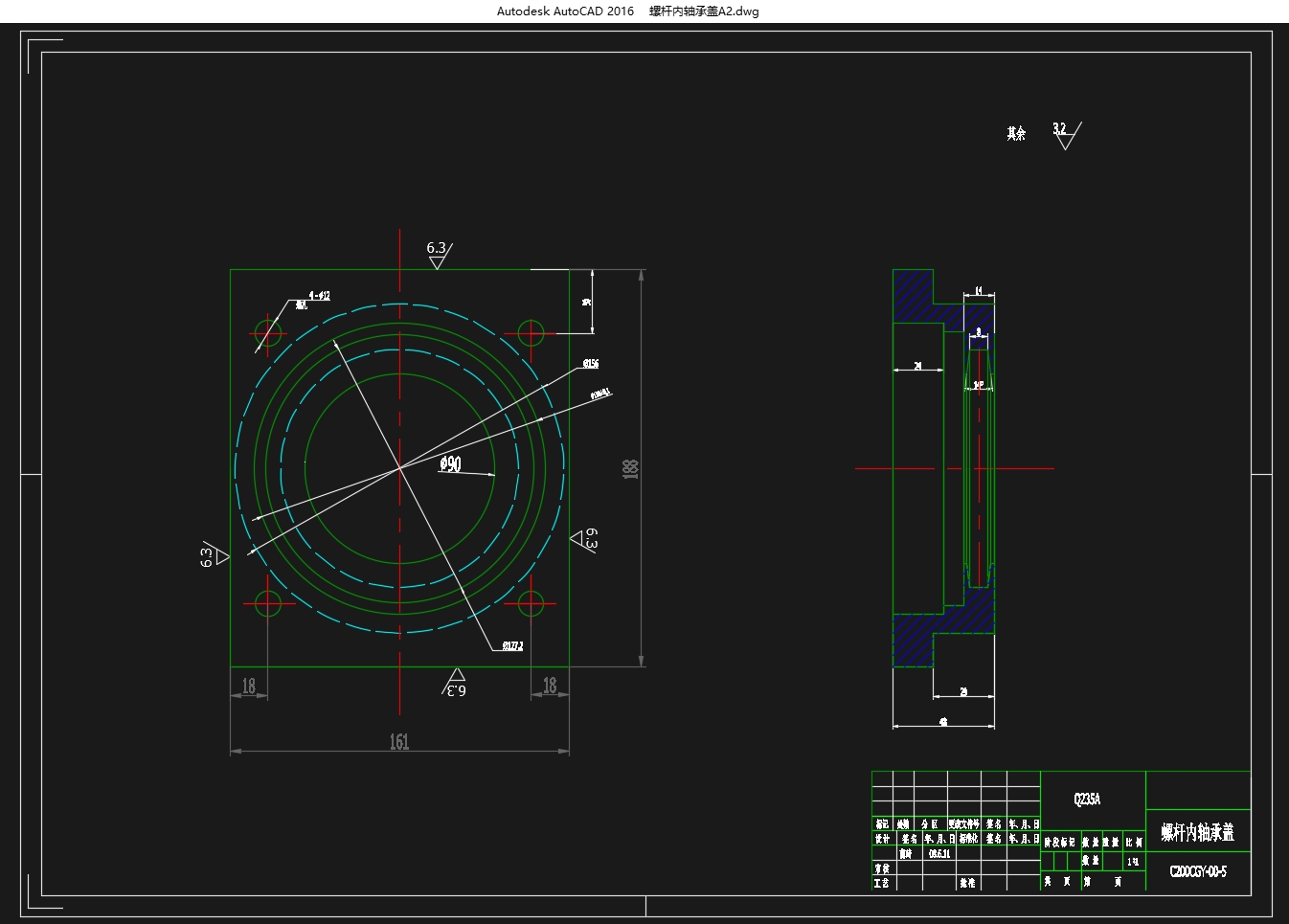Click the Ø156 diameter leader label
The width and height of the screenshot is (1289, 924).
591,364
